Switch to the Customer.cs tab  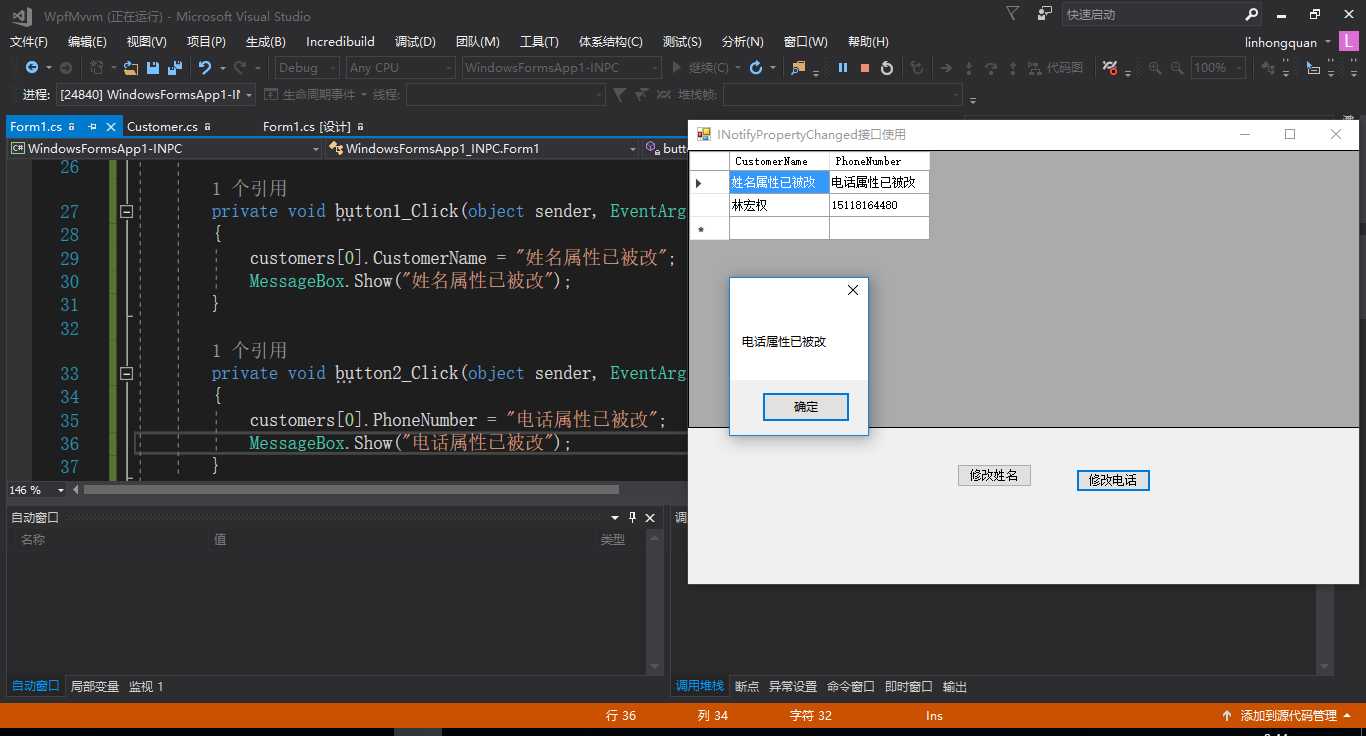162,127
